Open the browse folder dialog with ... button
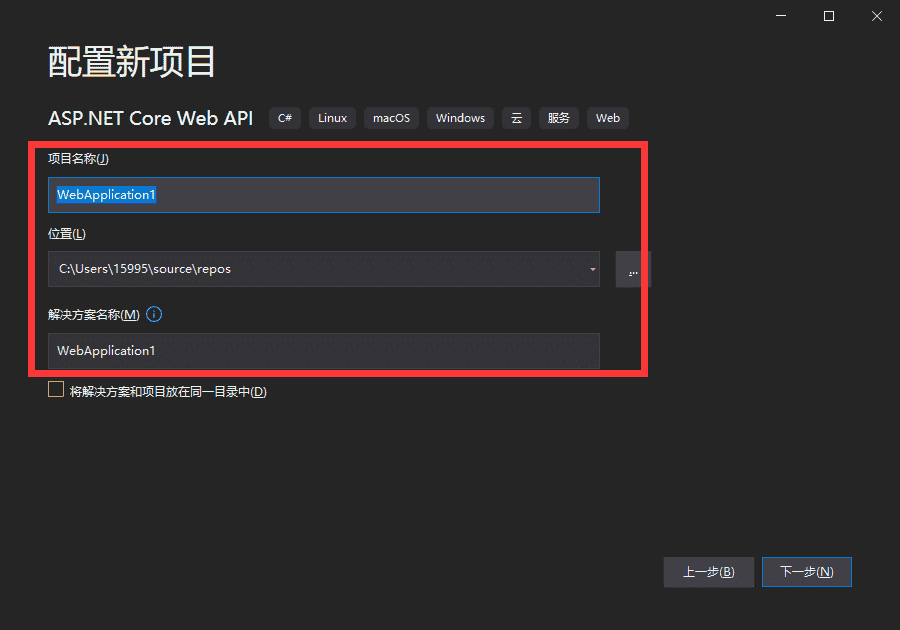The height and width of the screenshot is (630, 900). click(x=632, y=268)
